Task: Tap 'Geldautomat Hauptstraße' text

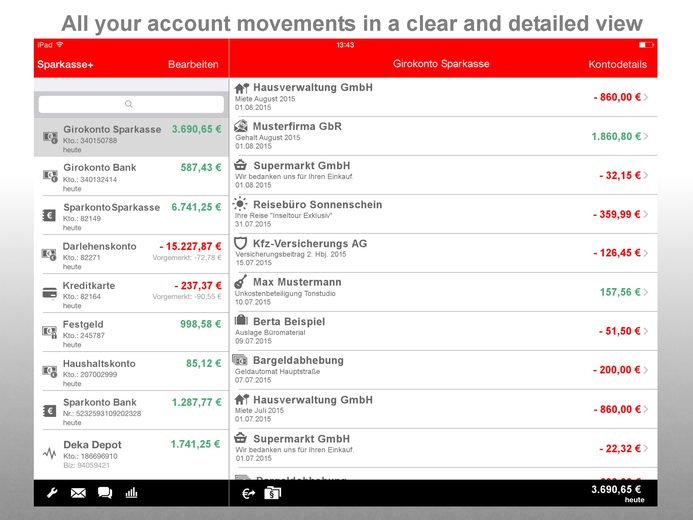Action: tap(278, 372)
